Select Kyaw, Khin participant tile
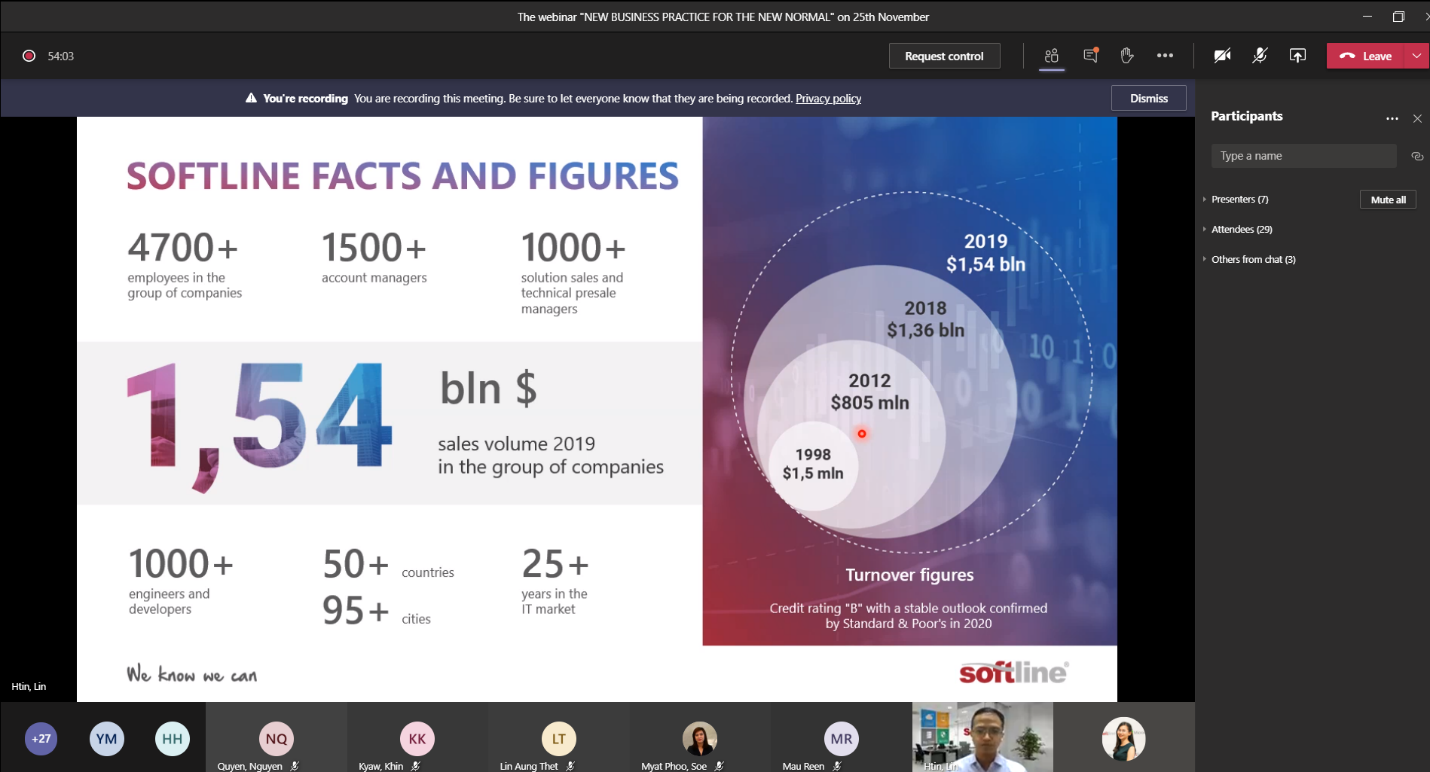This screenshot has height=772, width=1430. [x=417, y=737]
